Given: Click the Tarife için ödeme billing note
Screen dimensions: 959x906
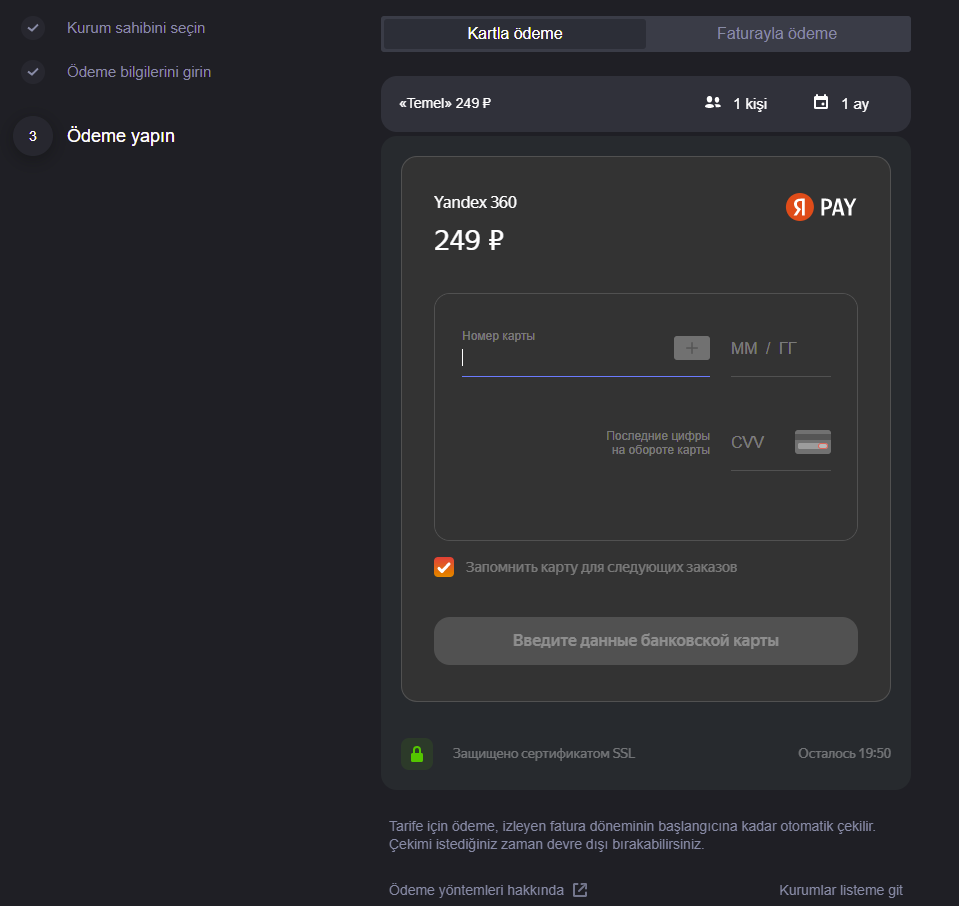Looking at the screenshot, I should [632, 835].
